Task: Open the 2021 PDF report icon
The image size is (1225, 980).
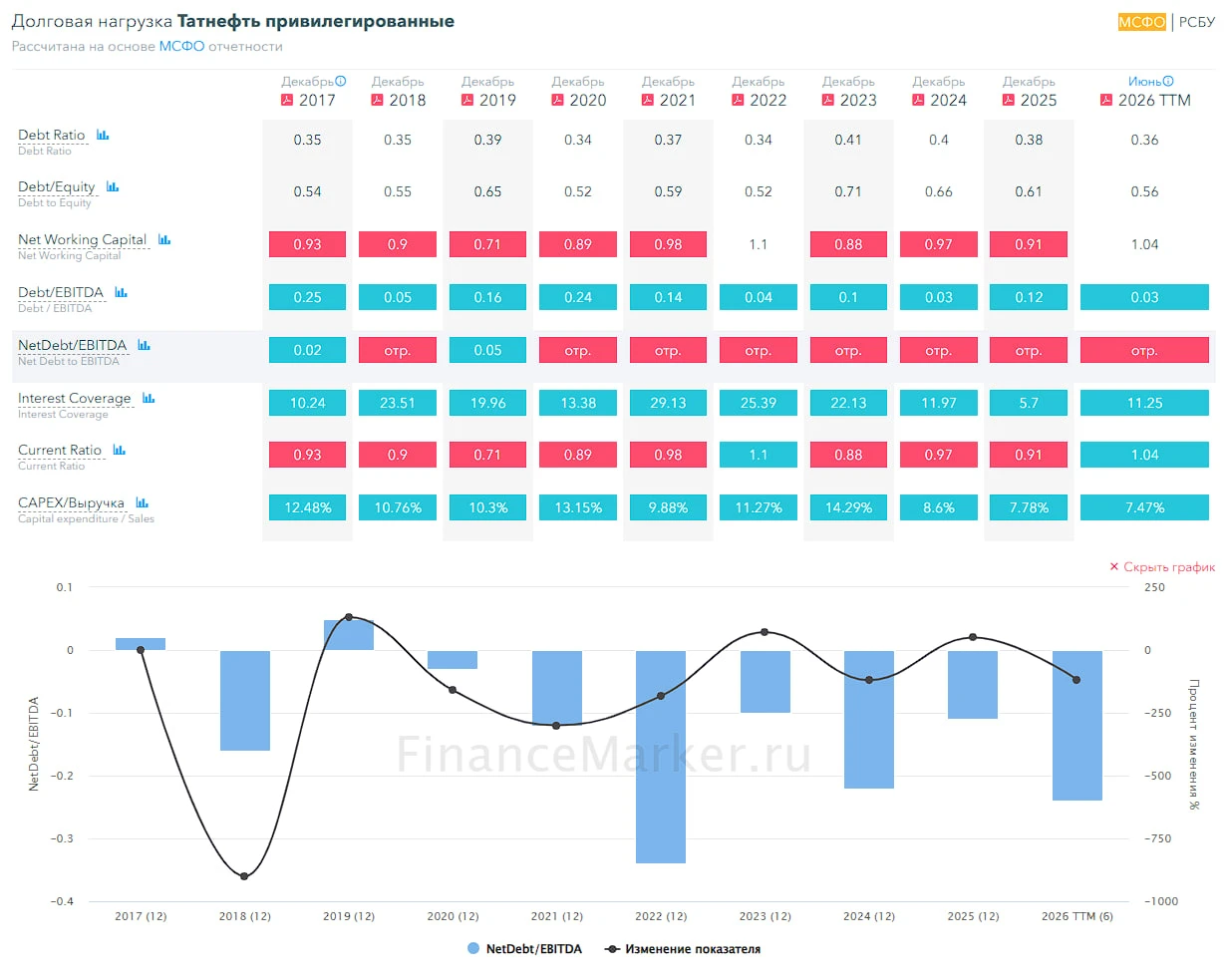Action: 648,100
